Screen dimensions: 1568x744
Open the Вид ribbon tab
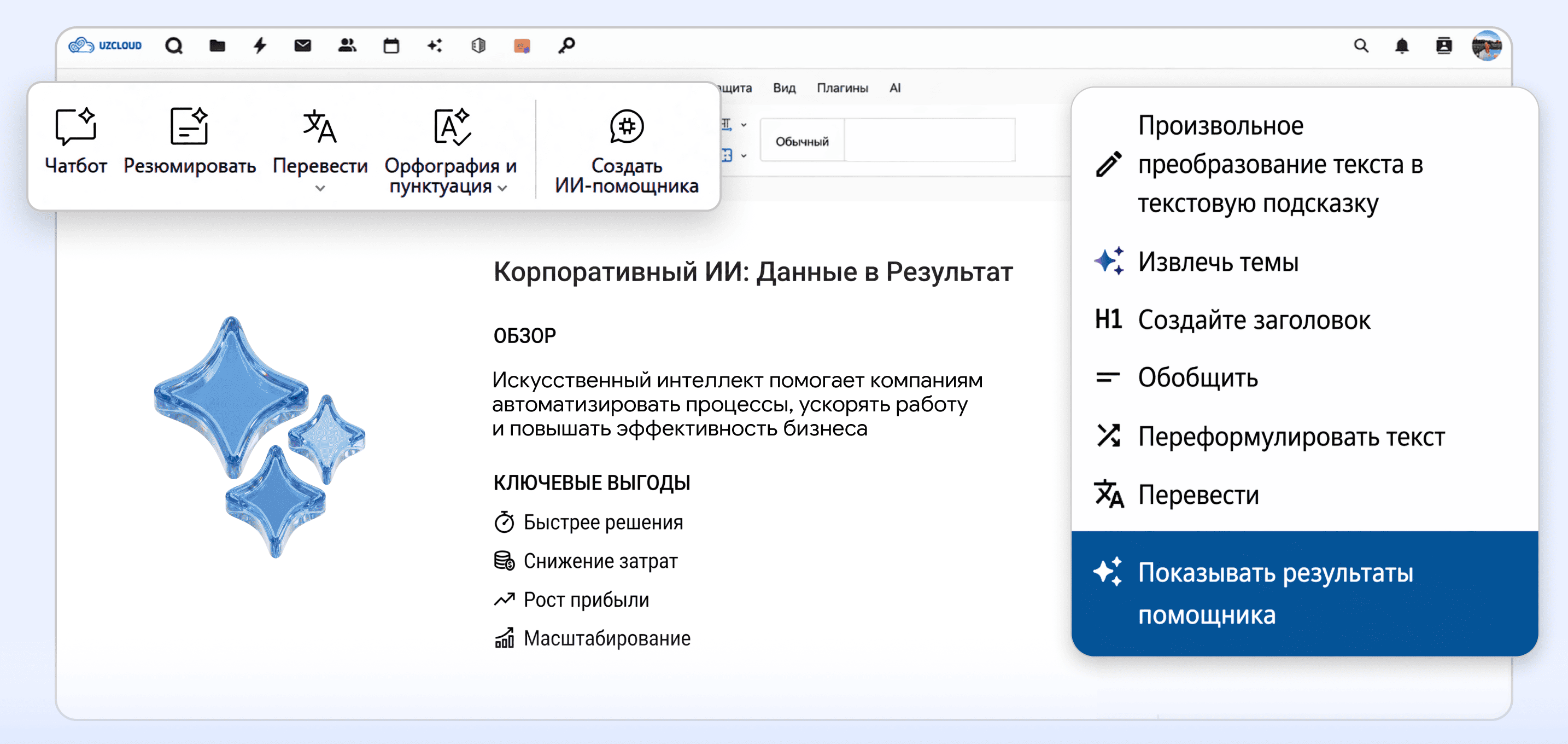point(784,88)
